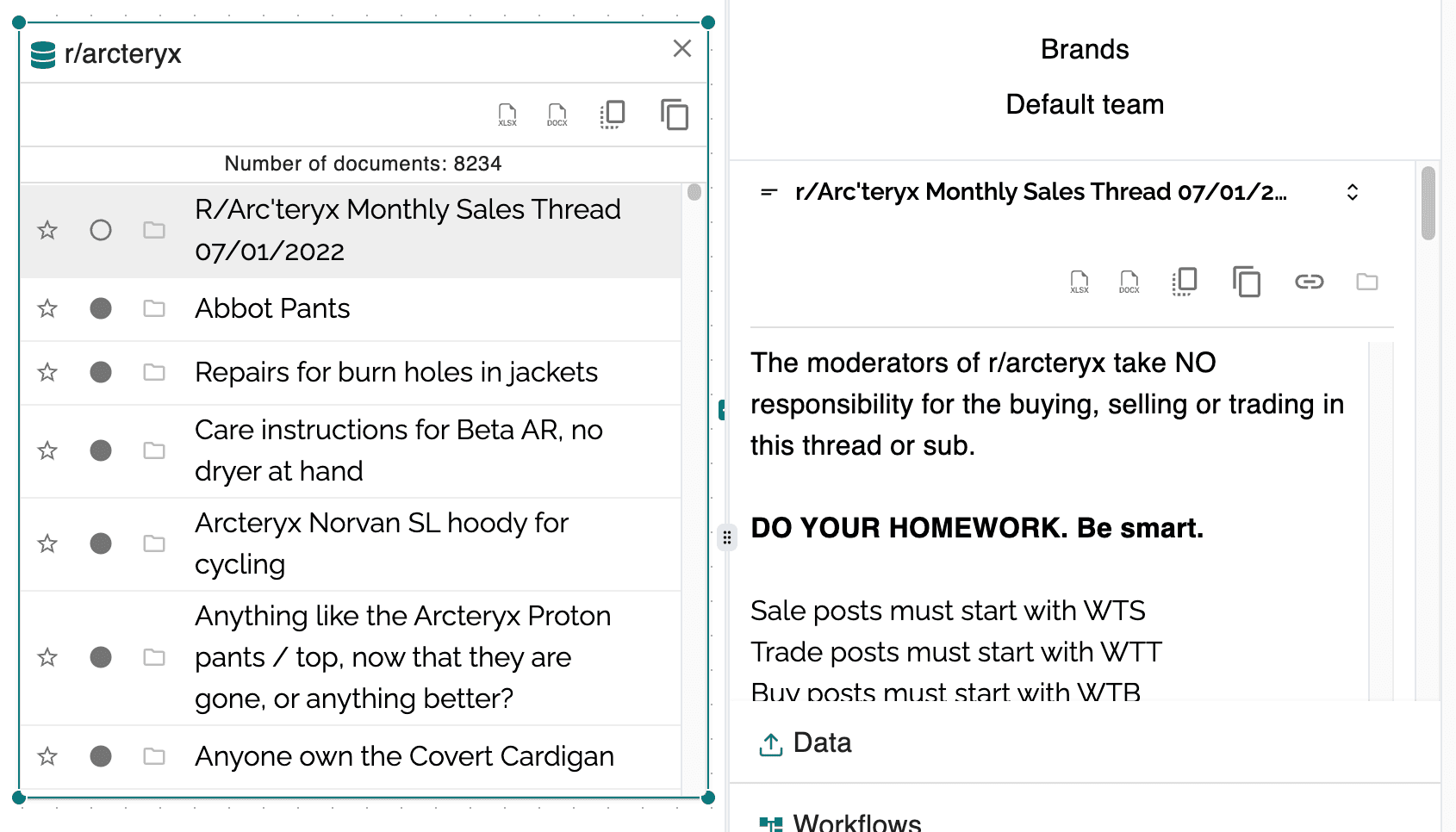This screenshot has width=1456, height=832.
Task: Toggle read circle for Abbot Pants
Action: click(101, 308)
